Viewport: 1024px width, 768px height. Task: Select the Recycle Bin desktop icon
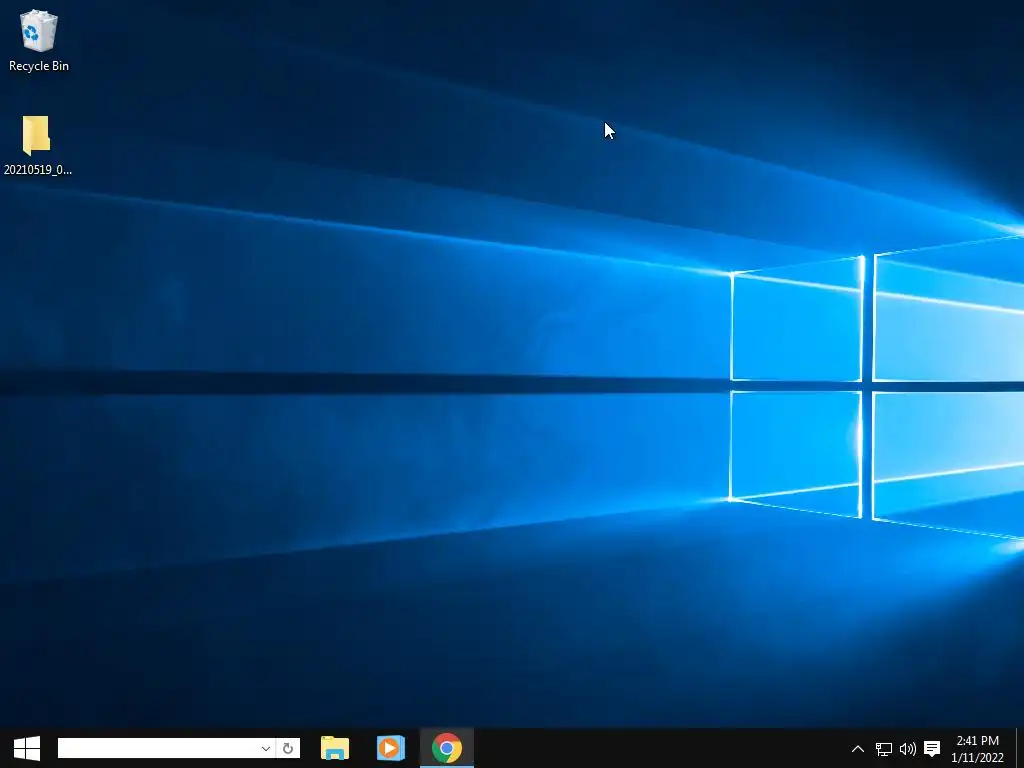pyautogui.click(x=39, y=40)
